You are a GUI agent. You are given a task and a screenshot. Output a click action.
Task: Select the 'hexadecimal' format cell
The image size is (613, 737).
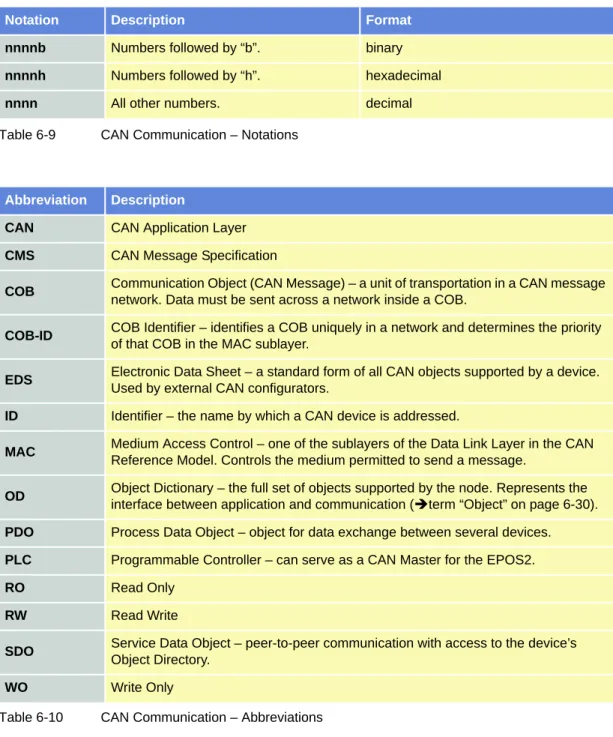pyautogui.click(x=487, y=76)
